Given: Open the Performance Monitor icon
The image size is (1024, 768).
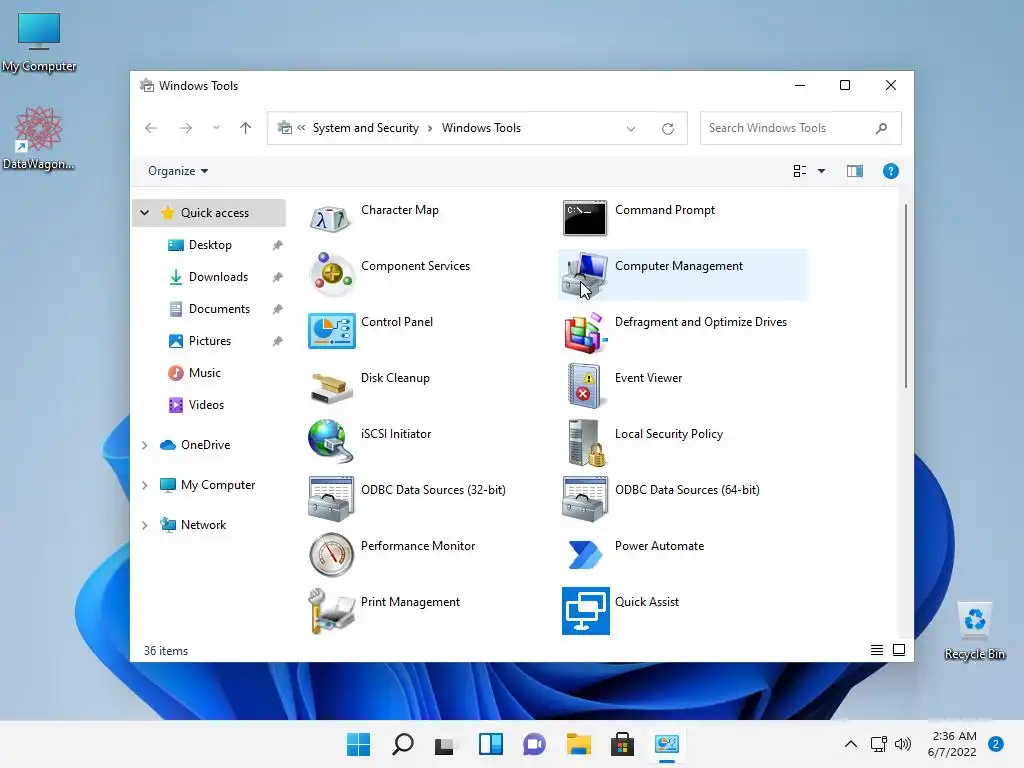Looking at the screenshot, I should click(331, 554).
